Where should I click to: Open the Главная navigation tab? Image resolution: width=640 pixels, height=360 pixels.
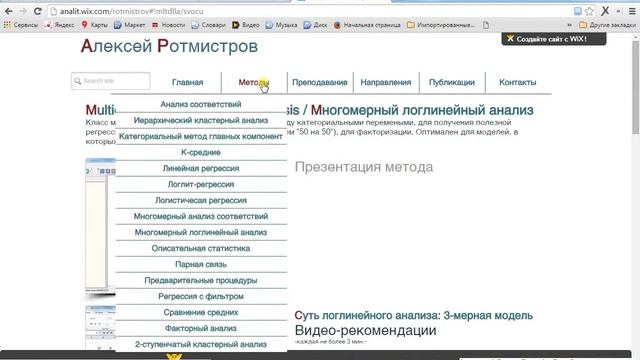pyautogui.click(x=187, y=82)
